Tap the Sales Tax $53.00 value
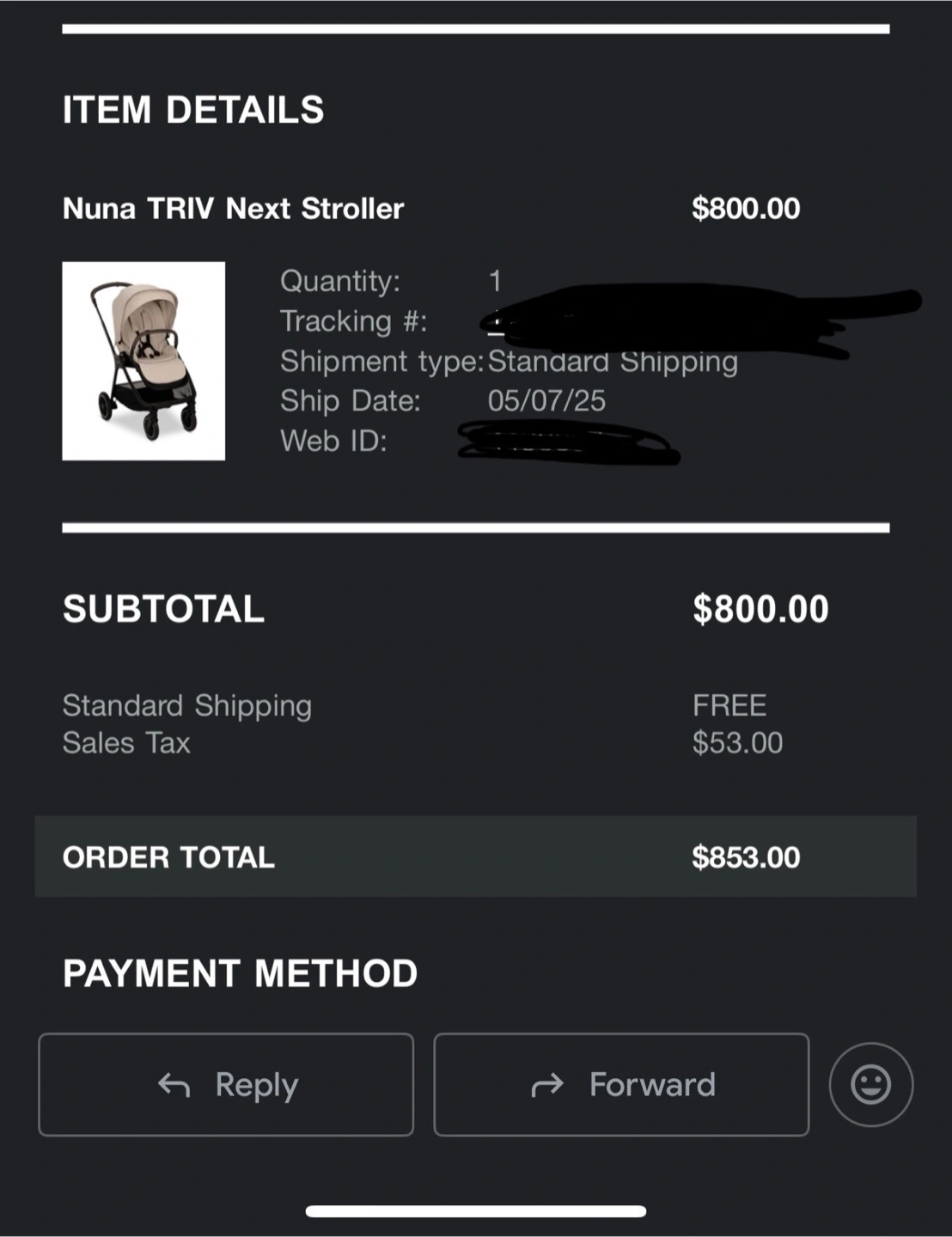 tap(737, 743)
